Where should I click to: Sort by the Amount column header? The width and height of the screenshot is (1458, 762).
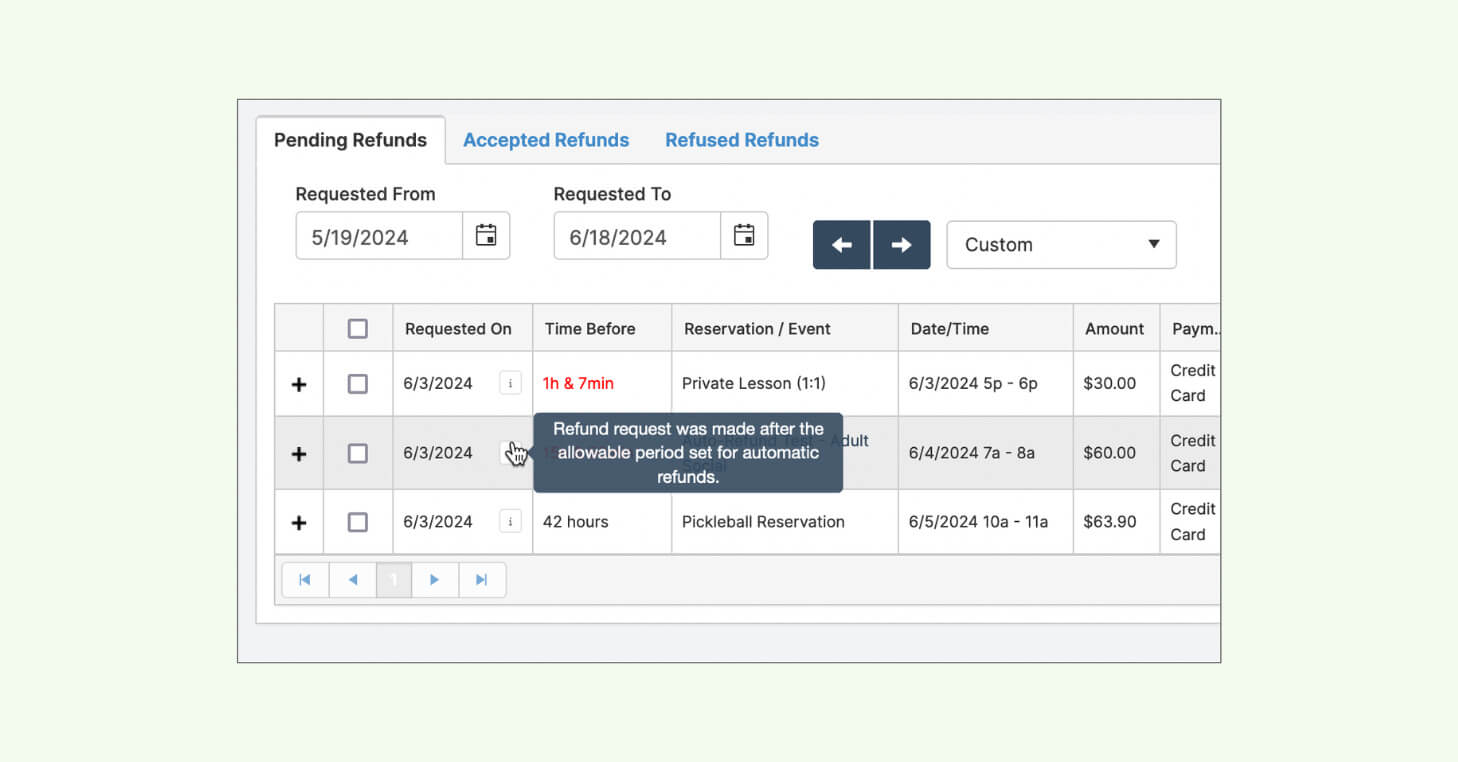pyautogui.click(x=1114, y=329)
